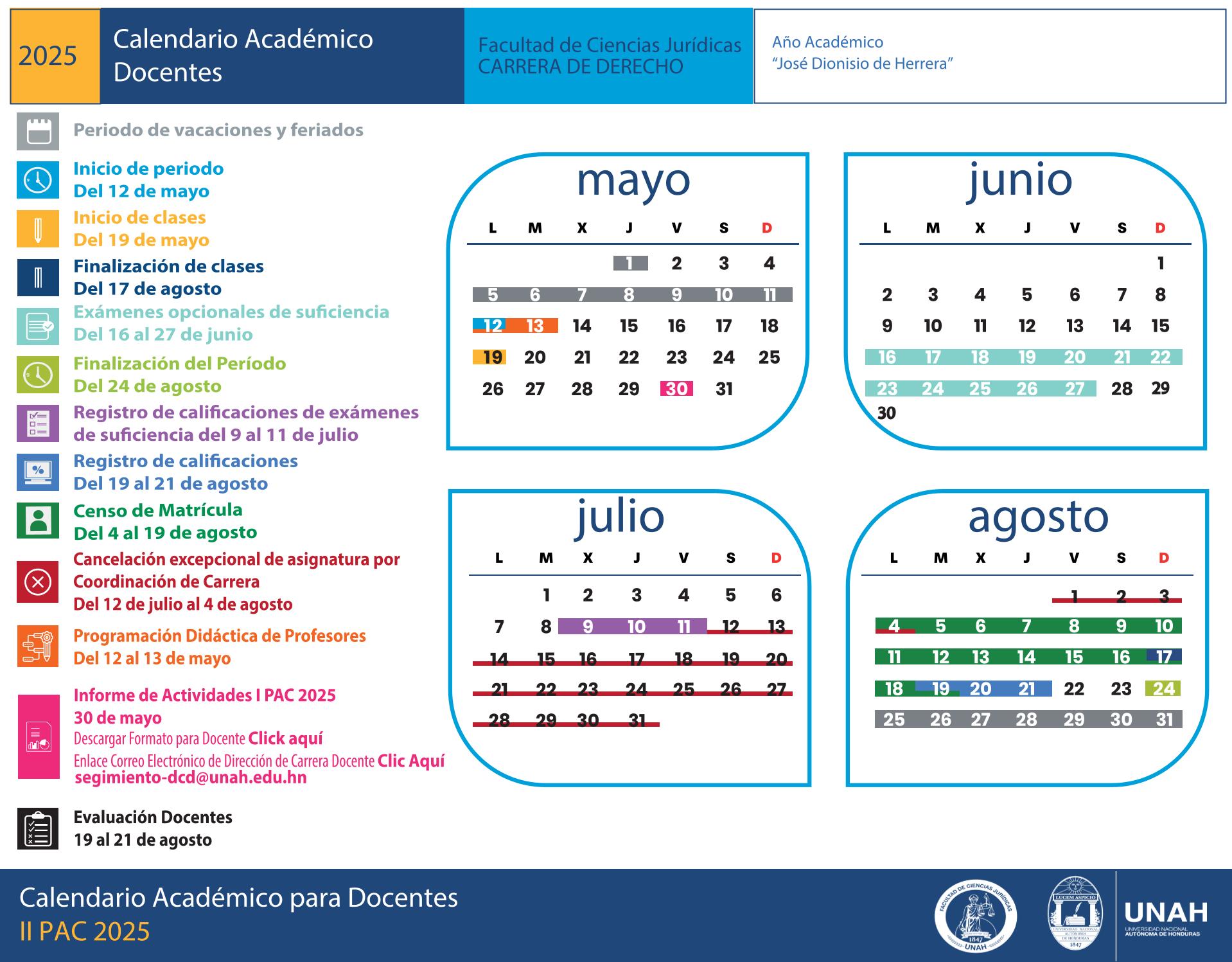Select the pink highlighted May 30 date
Image resolution: width=1232 pixels, height=962 pixels.
[676, 389]
